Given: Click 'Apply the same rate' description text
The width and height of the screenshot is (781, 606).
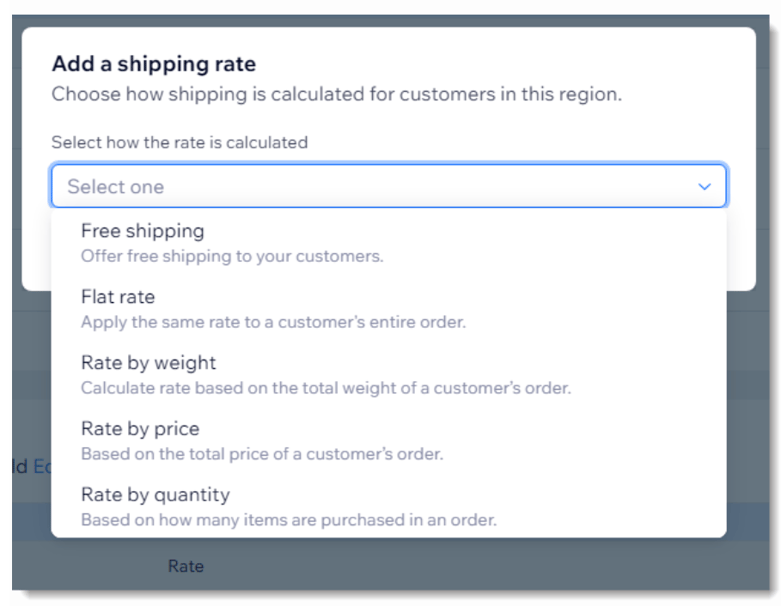Looking at the screenshot, I should tap(273, 322).
